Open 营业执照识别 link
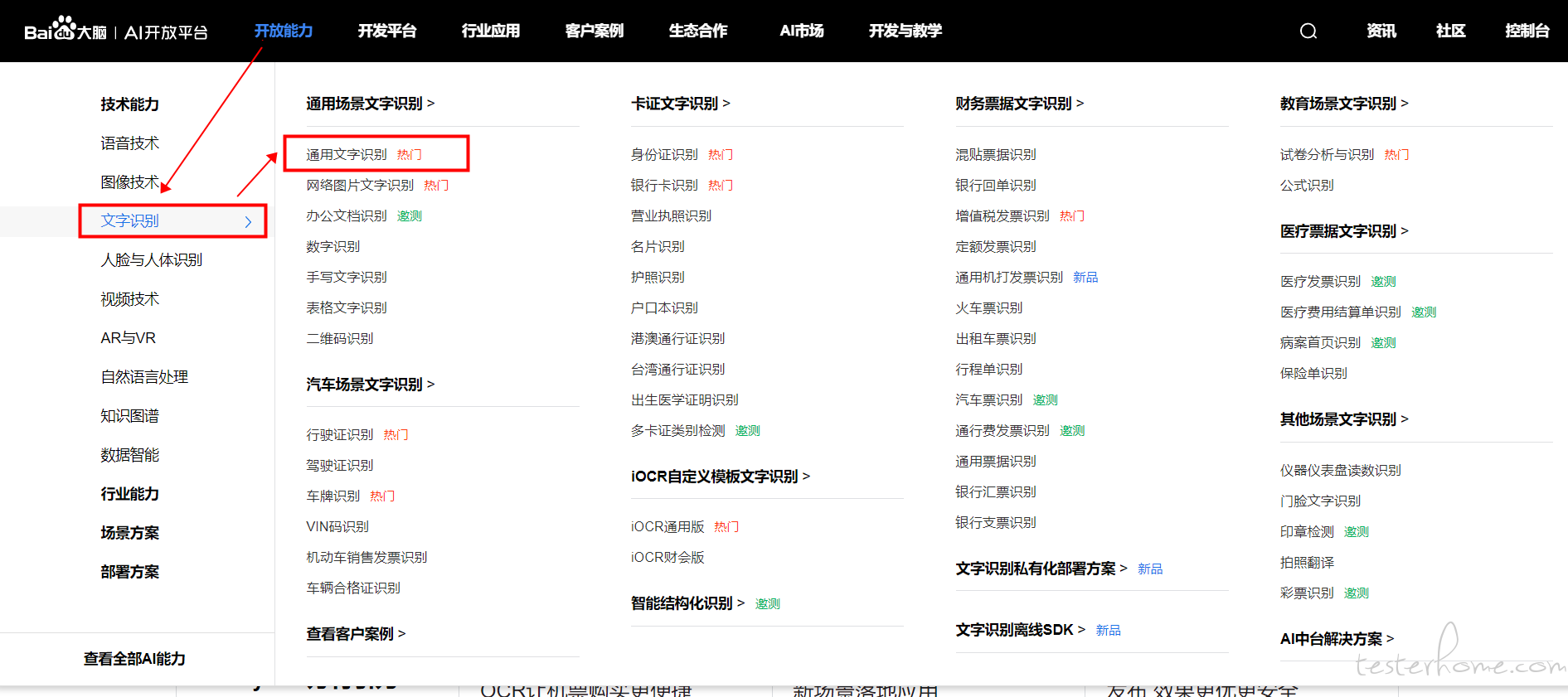 coord(671,216)
